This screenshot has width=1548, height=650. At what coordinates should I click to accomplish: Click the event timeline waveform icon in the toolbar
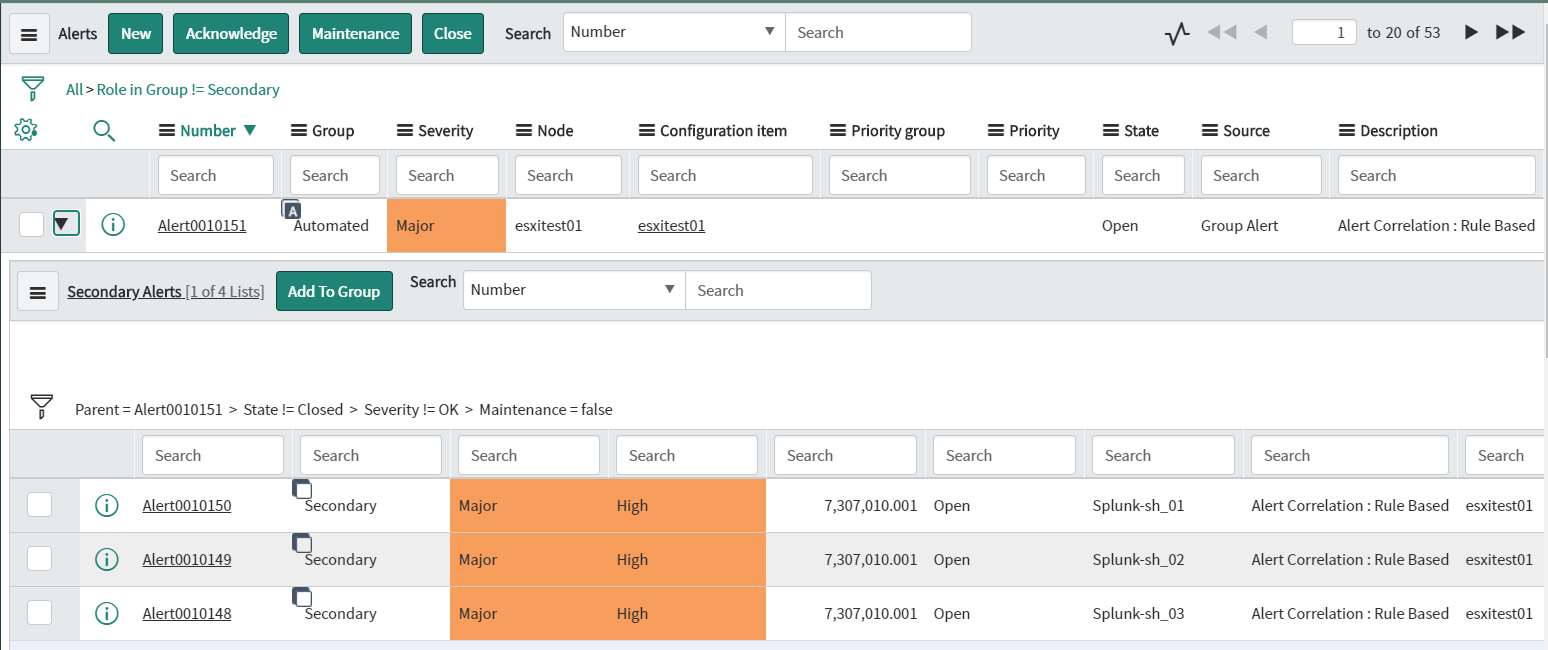pyautogui.click(x=1176, y=32)
